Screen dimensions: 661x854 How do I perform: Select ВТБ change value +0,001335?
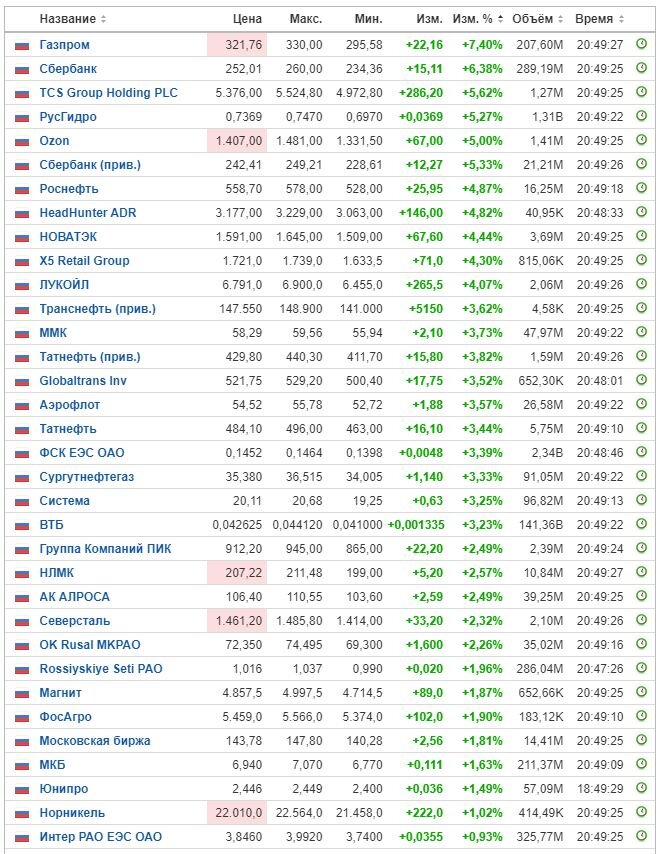click(416, 524)
